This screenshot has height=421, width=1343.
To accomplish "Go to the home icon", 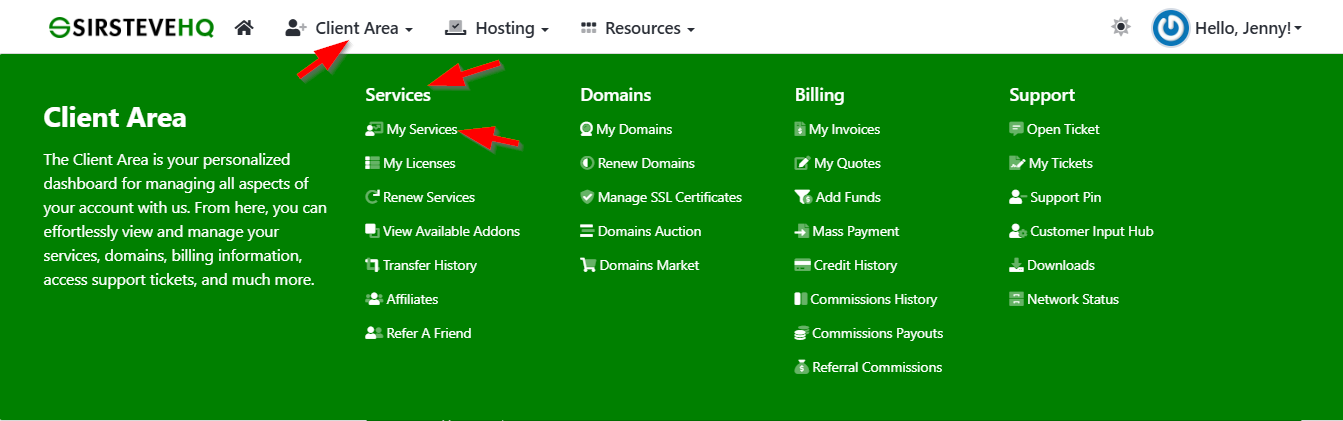I will pyautogui.click(x=244, y=28).
